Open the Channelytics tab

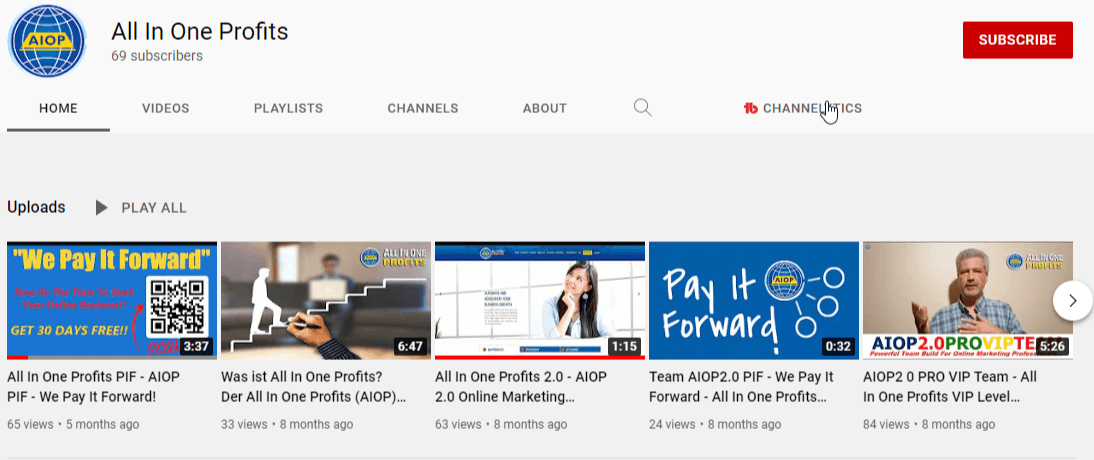tap(803, 108)
